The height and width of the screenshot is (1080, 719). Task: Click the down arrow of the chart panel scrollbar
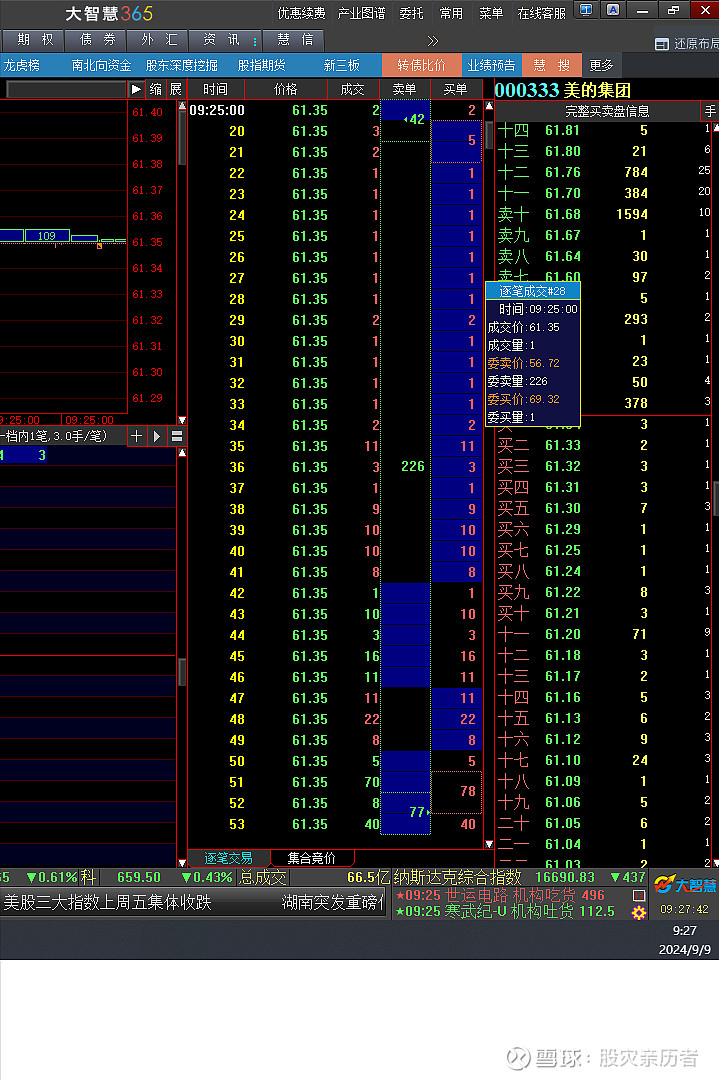[x=182, y=419]
